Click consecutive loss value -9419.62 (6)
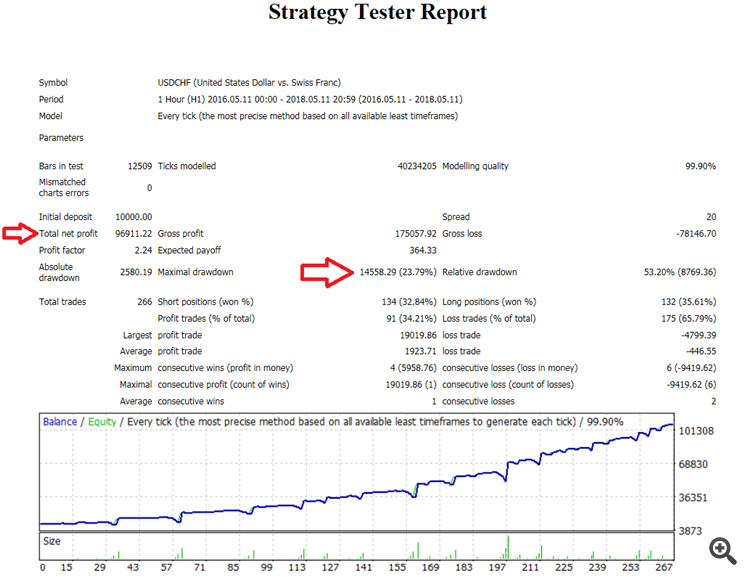Viewport: 750px width, 577px height. point(691,385)
